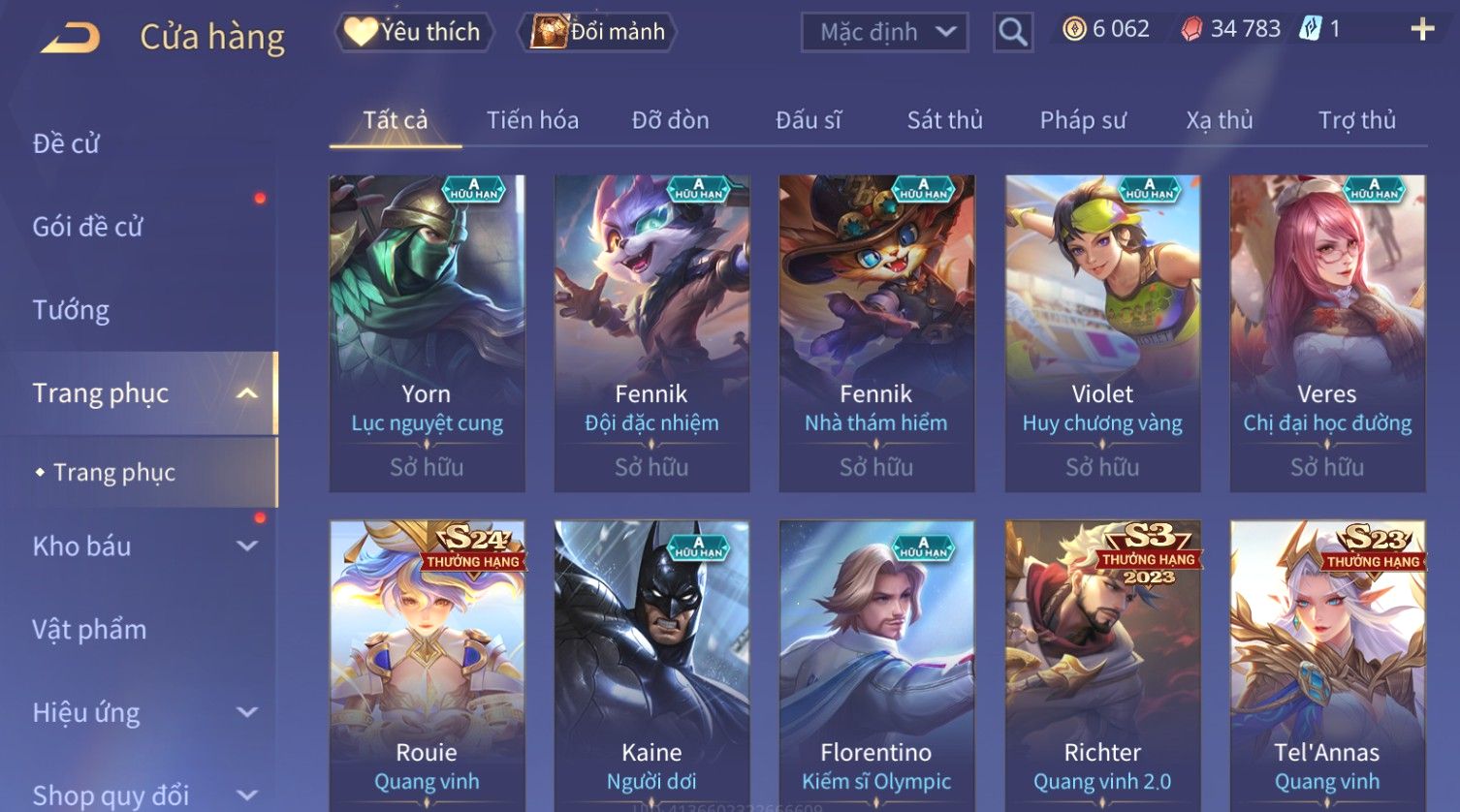This screenshot has height=812, width=1460.
Task: Select Violet Huy chương vàng skin
Action: pos(1102,333)
